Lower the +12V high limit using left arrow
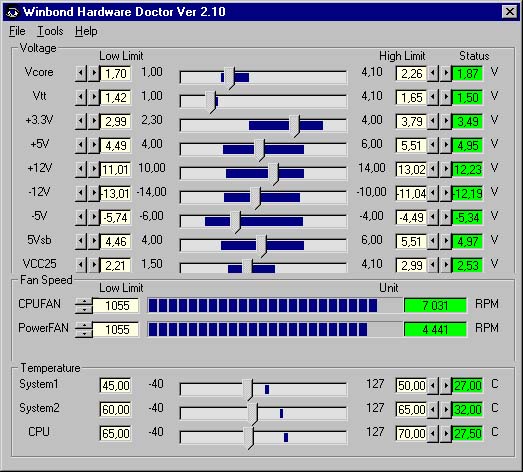 point(433,169)
